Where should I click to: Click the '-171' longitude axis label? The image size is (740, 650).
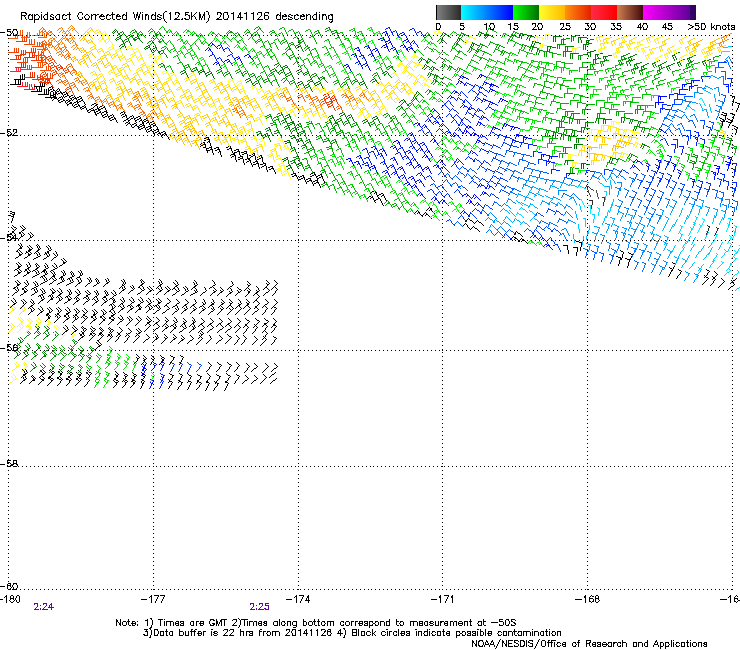[x=442, y=599]
